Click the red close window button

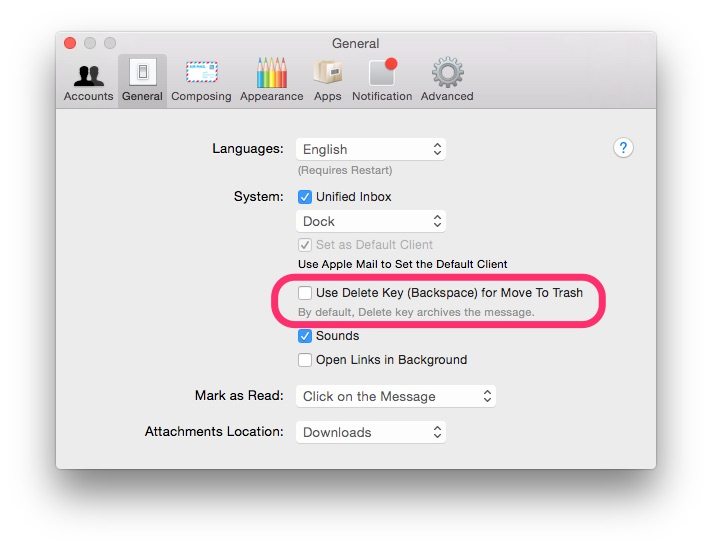70,43
